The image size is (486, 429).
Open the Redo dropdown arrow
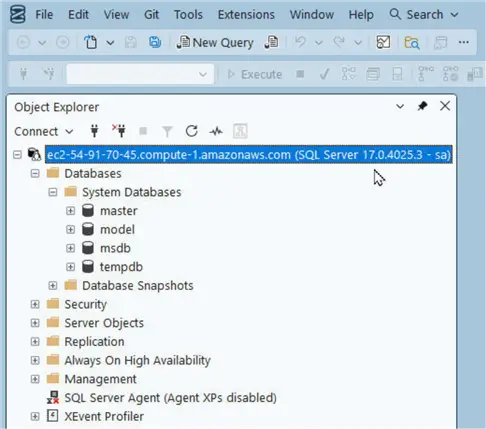click(358, 43)
